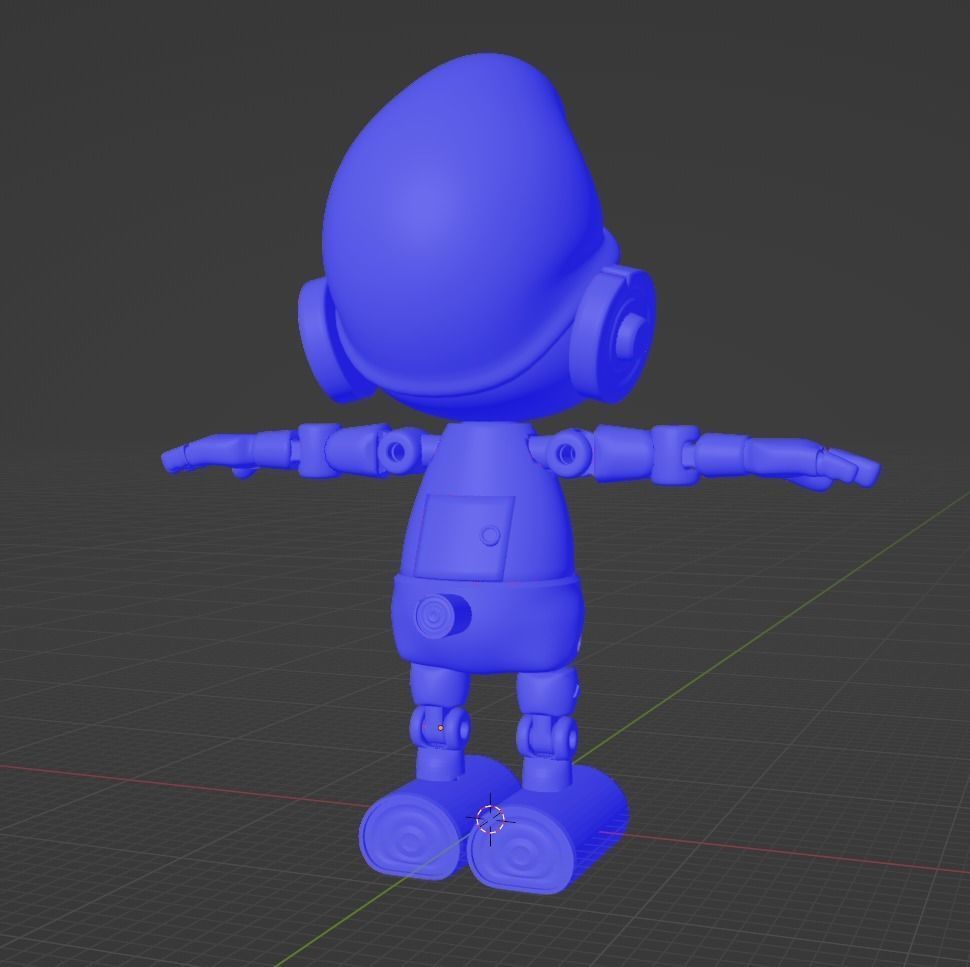Select the left arm elbow block

[317, 450]
